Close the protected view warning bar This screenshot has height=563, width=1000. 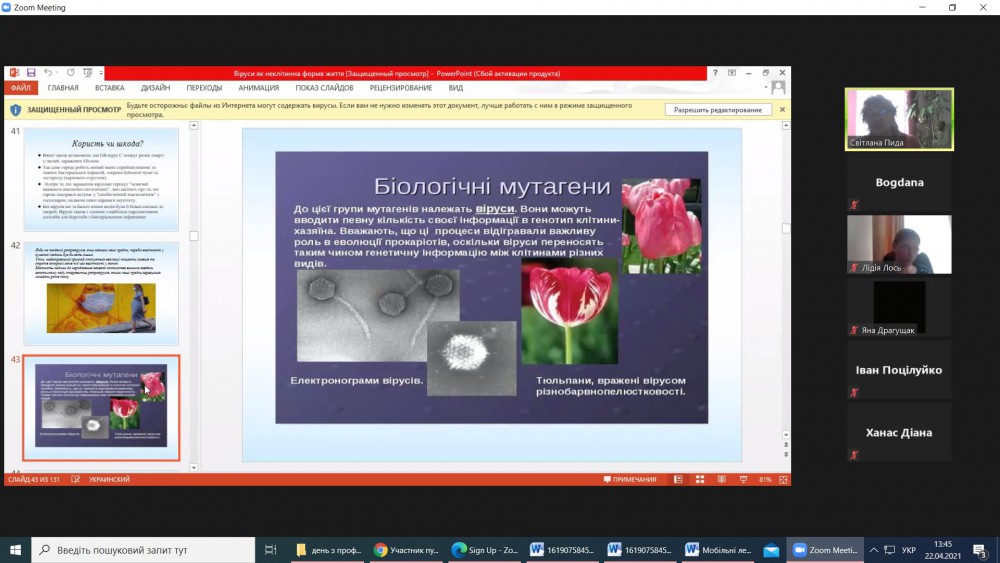click(782, 110)
